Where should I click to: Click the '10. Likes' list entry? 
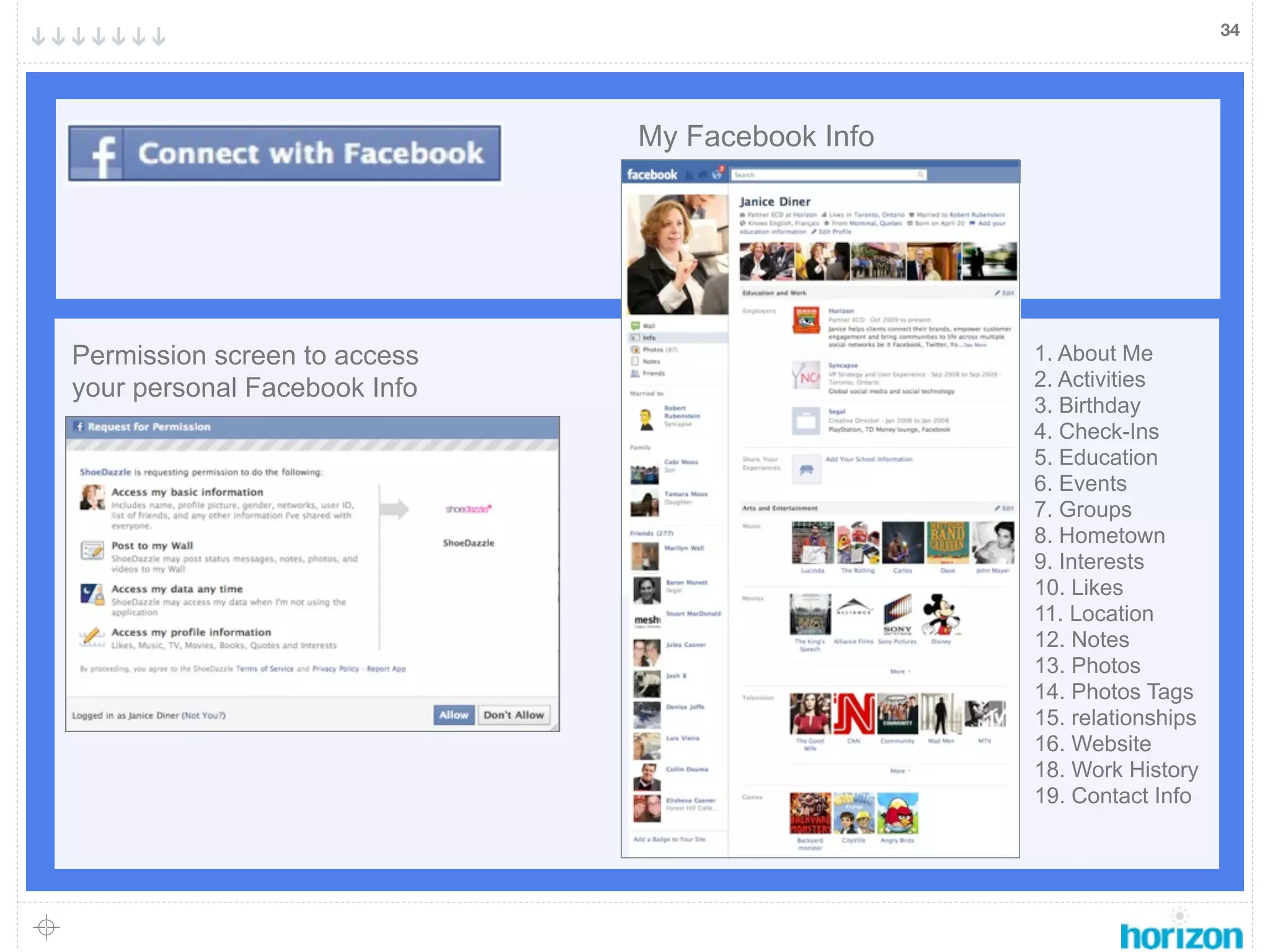pyautogui.click(x=1079, y=588)
